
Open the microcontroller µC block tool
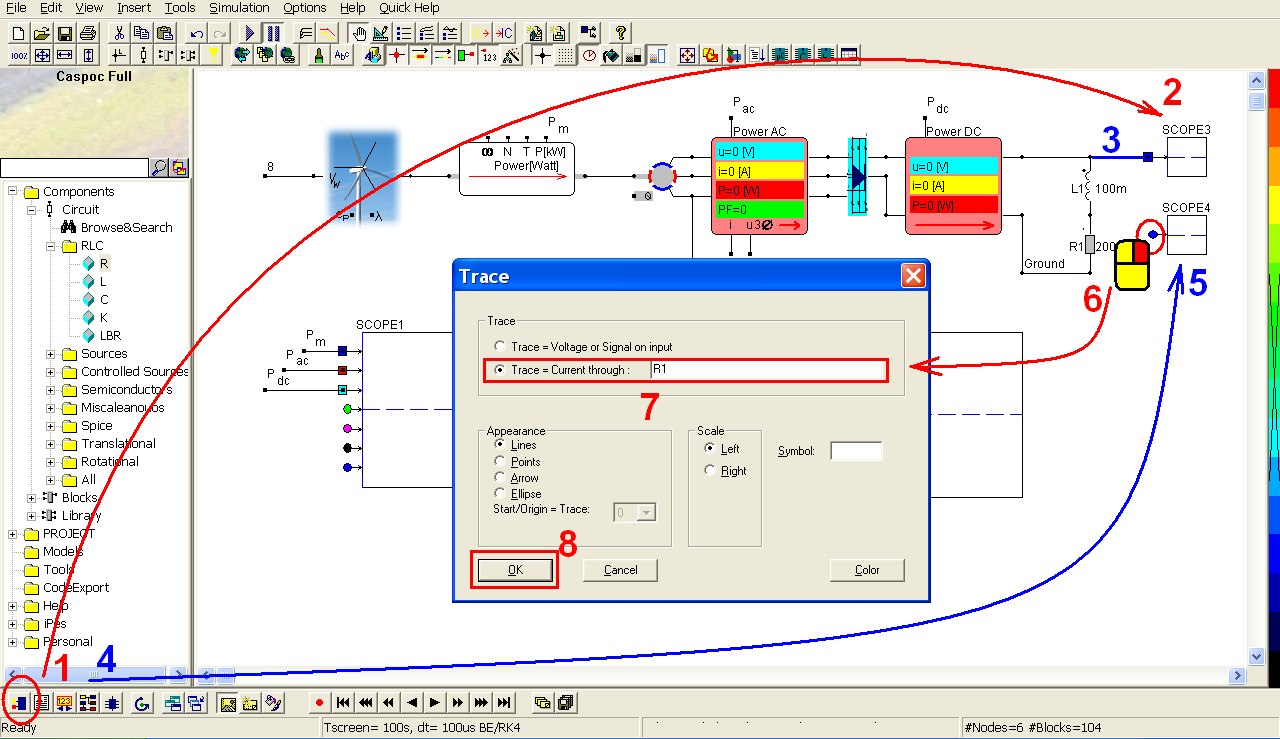(779, 55)
